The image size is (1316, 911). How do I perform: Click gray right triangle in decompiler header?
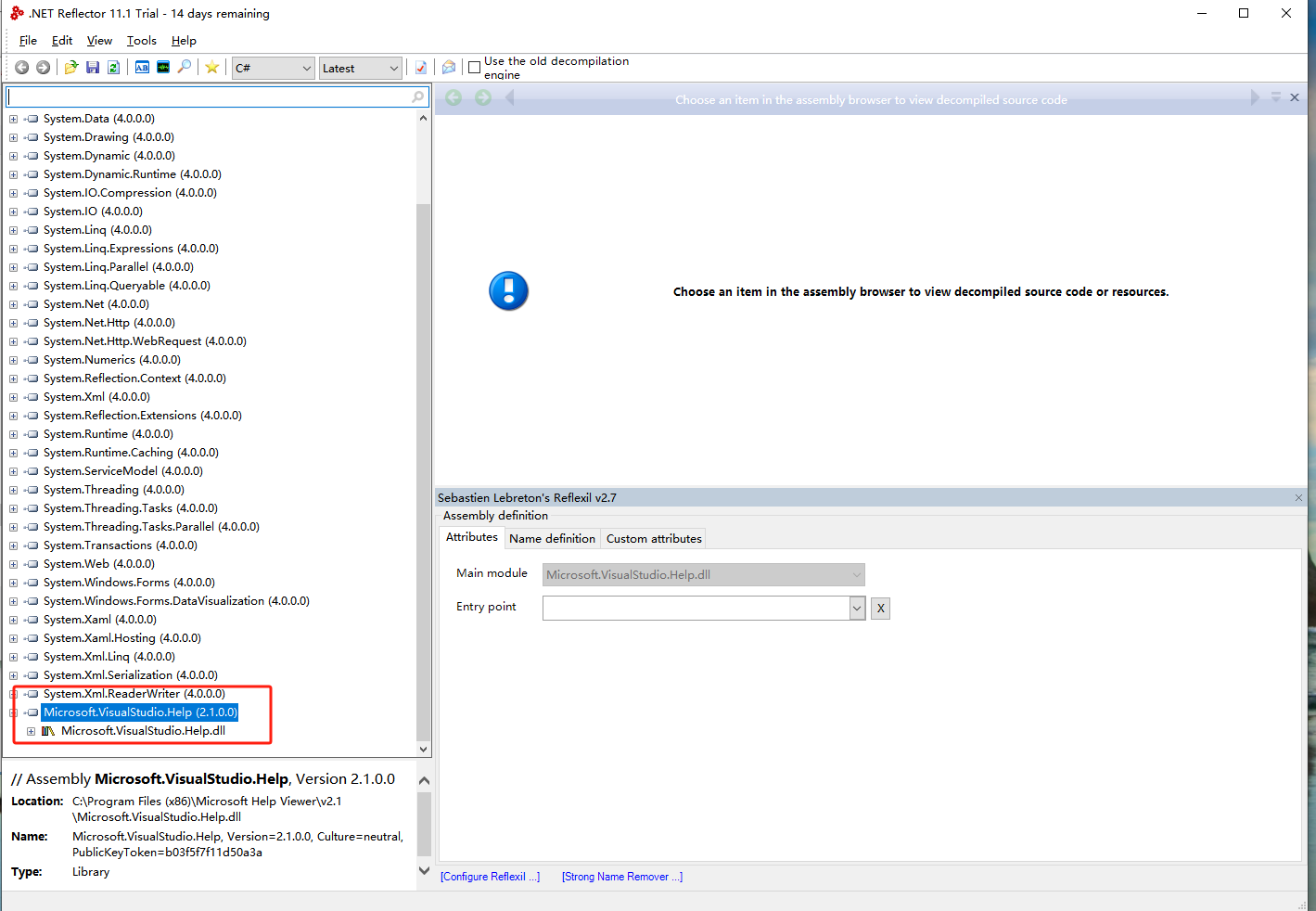1255,98
